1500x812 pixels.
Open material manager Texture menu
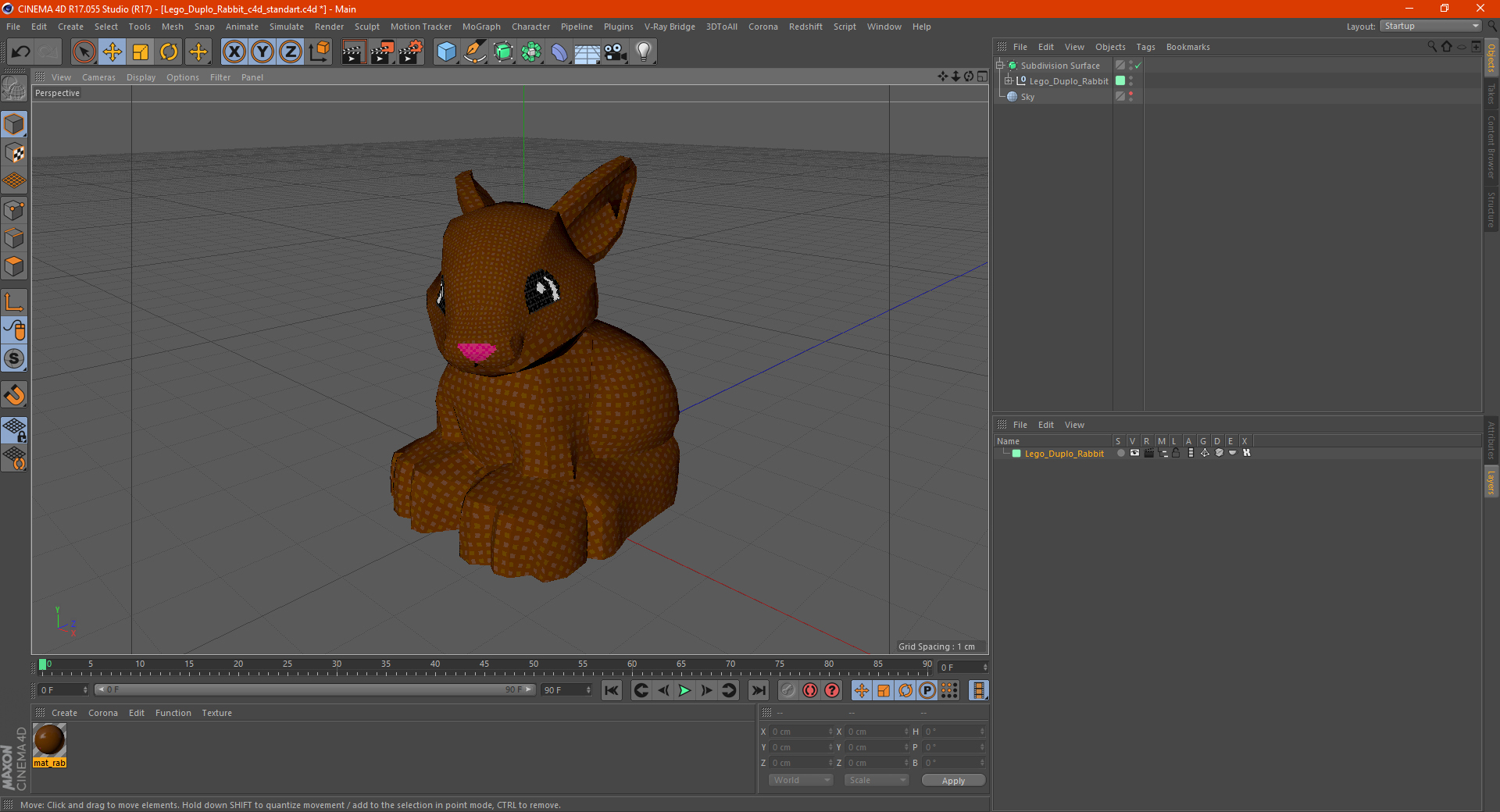pos(216,713)
